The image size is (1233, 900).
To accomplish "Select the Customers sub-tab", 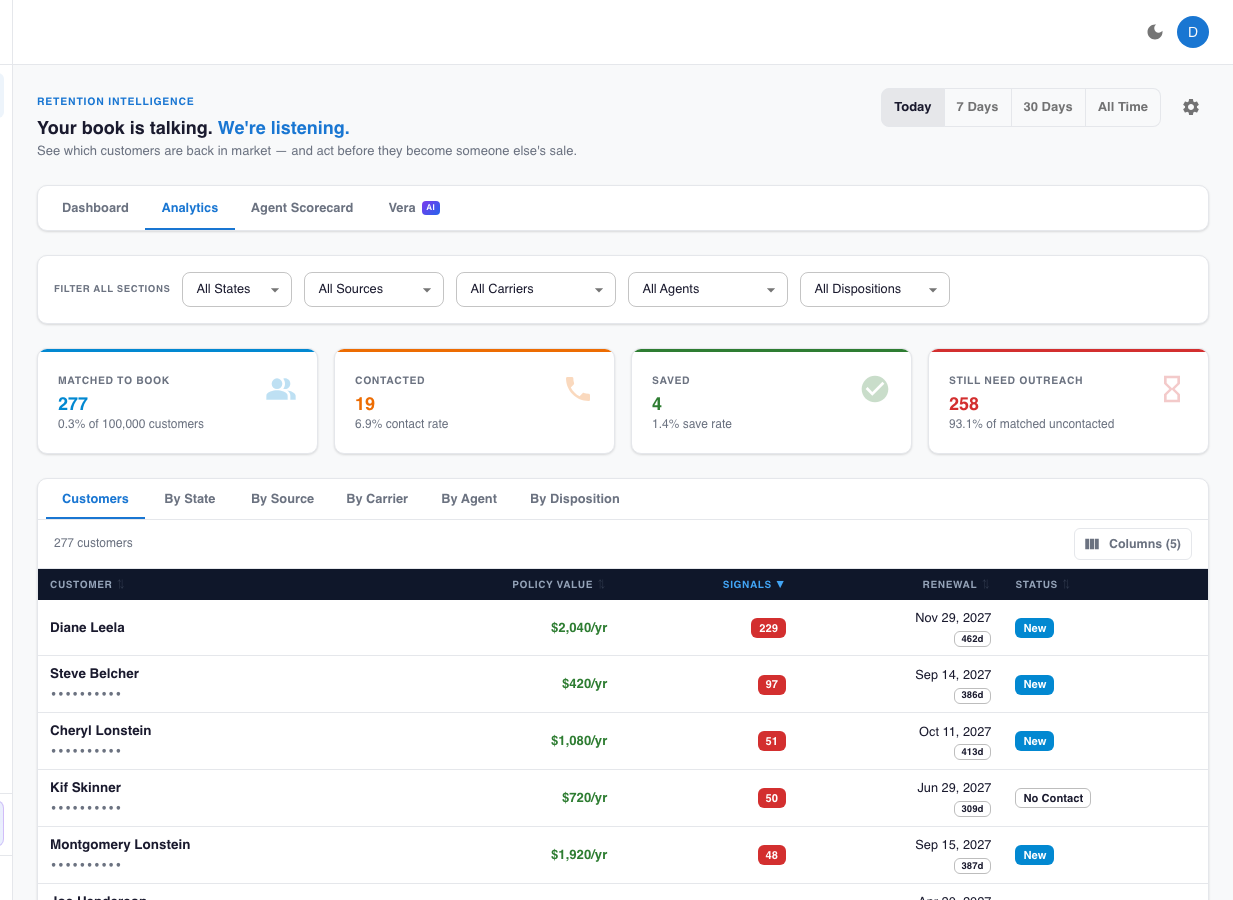I will click(95, 499).
